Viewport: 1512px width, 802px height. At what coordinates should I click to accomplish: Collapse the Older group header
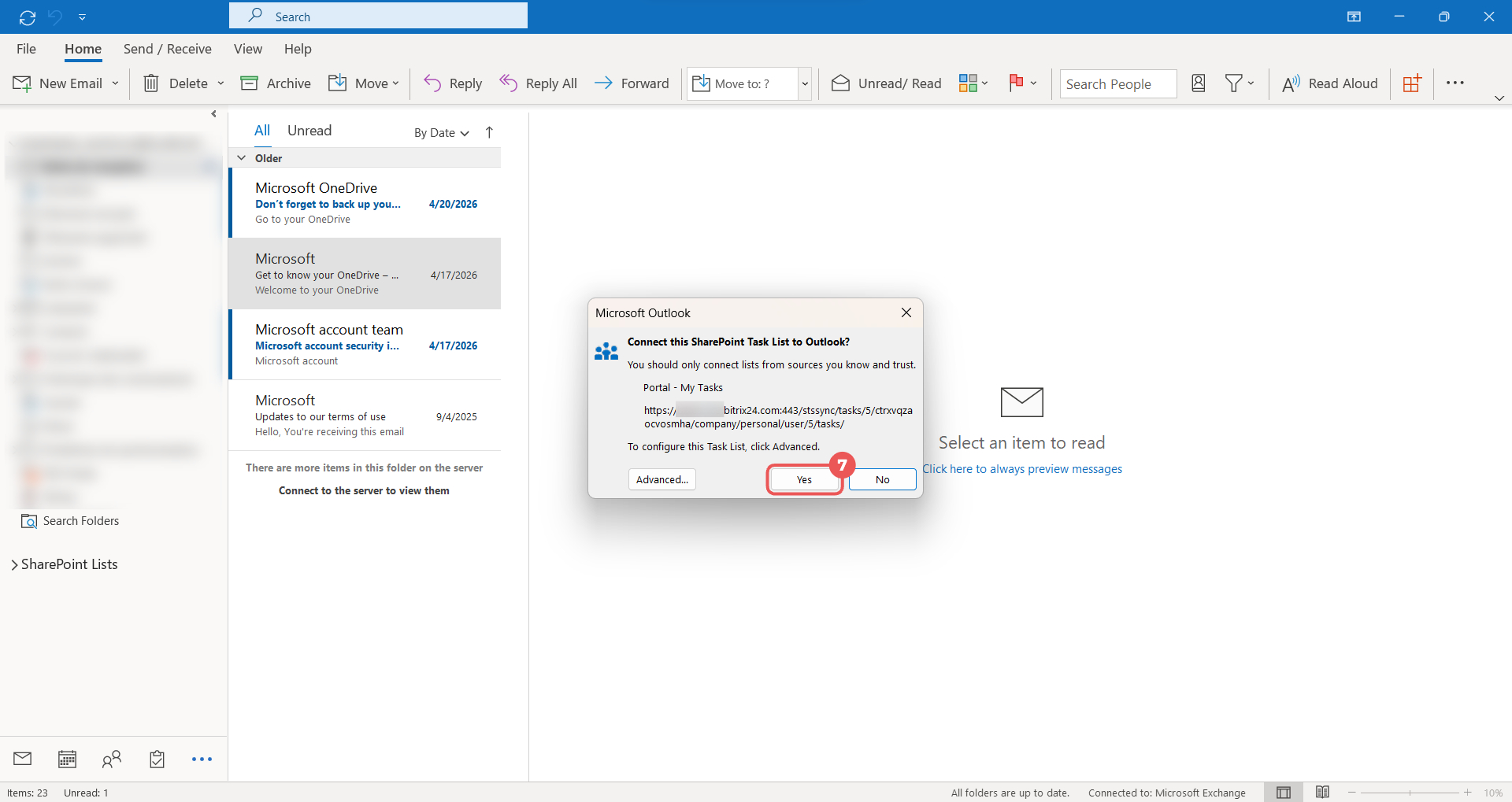242,158
